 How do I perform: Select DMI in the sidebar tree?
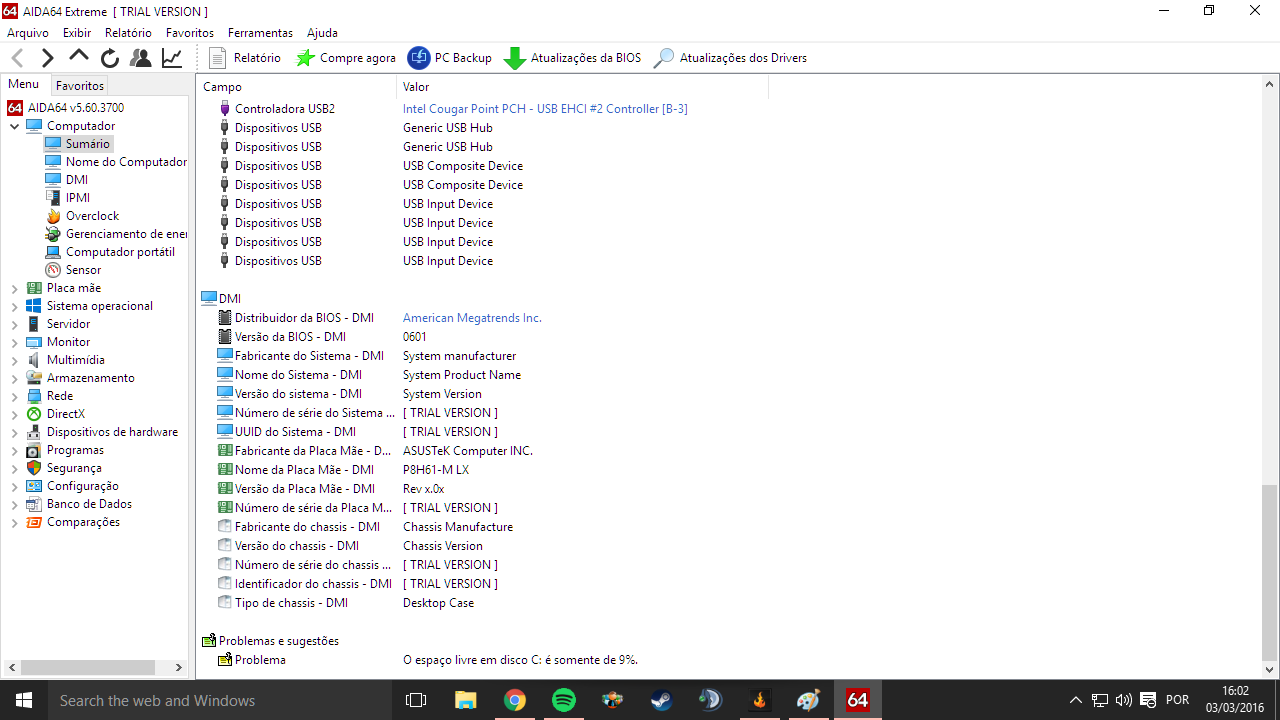point(67,180)
